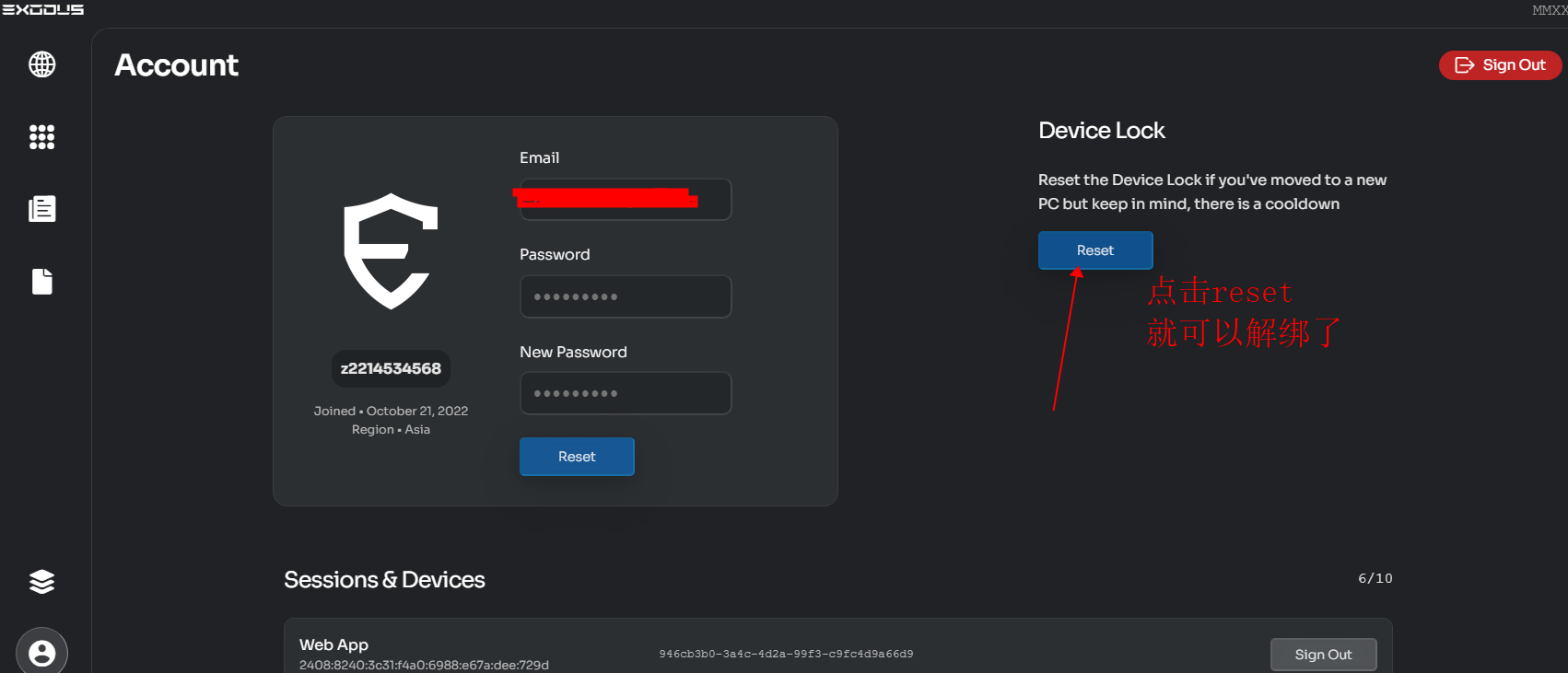Click the Exodus logo at top left

42,9
